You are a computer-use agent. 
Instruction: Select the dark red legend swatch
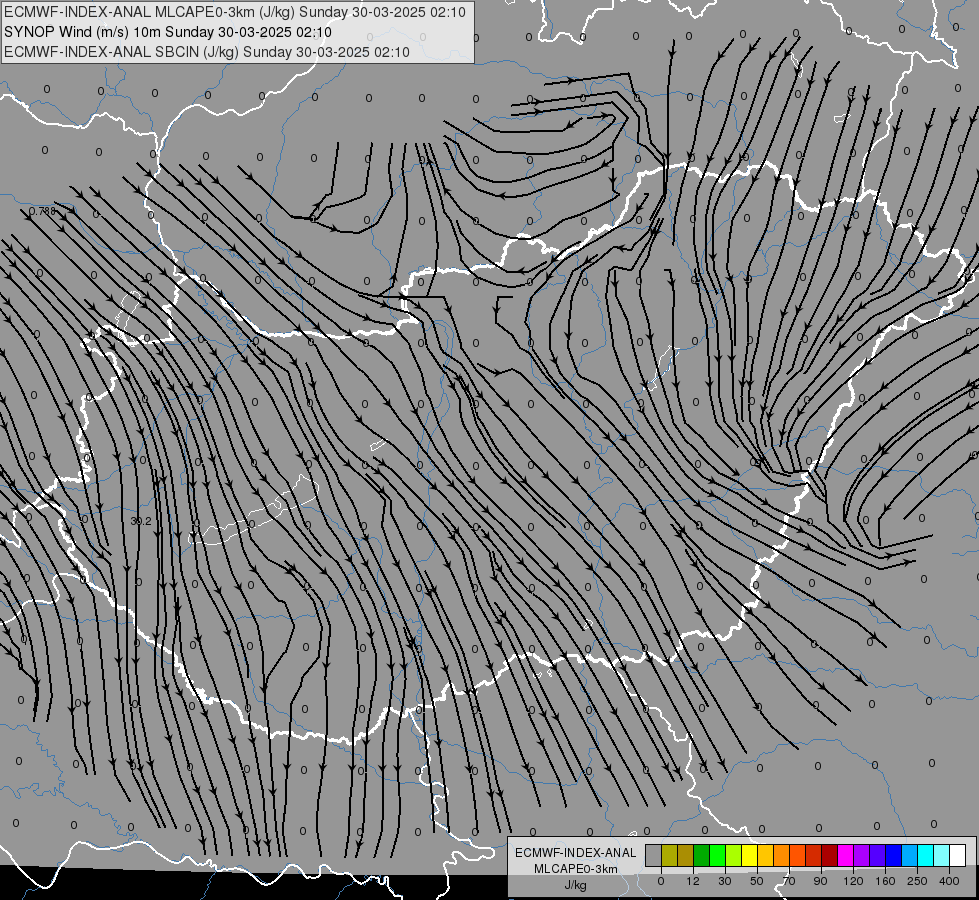830,855
